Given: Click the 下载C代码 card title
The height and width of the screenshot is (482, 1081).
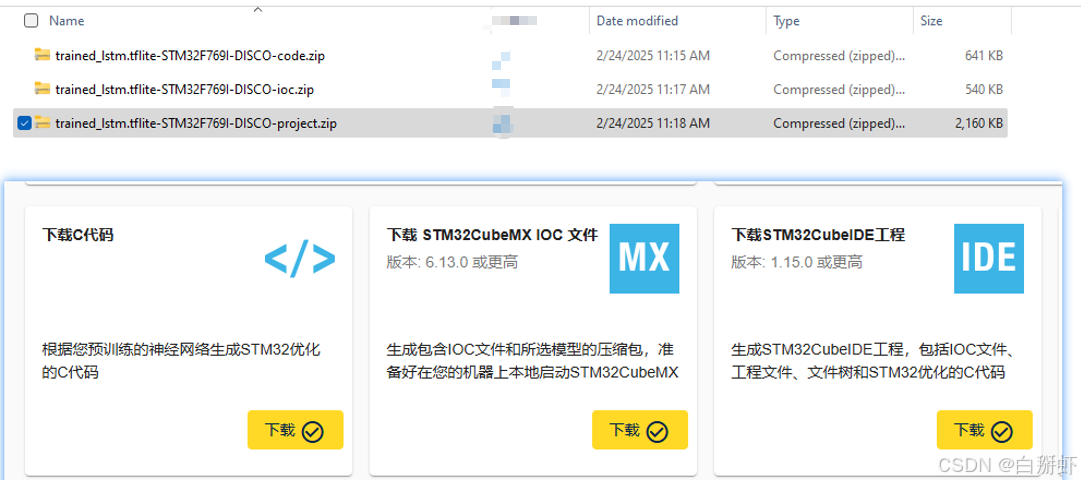Looking at the screenshot, I should pos(77,235).
